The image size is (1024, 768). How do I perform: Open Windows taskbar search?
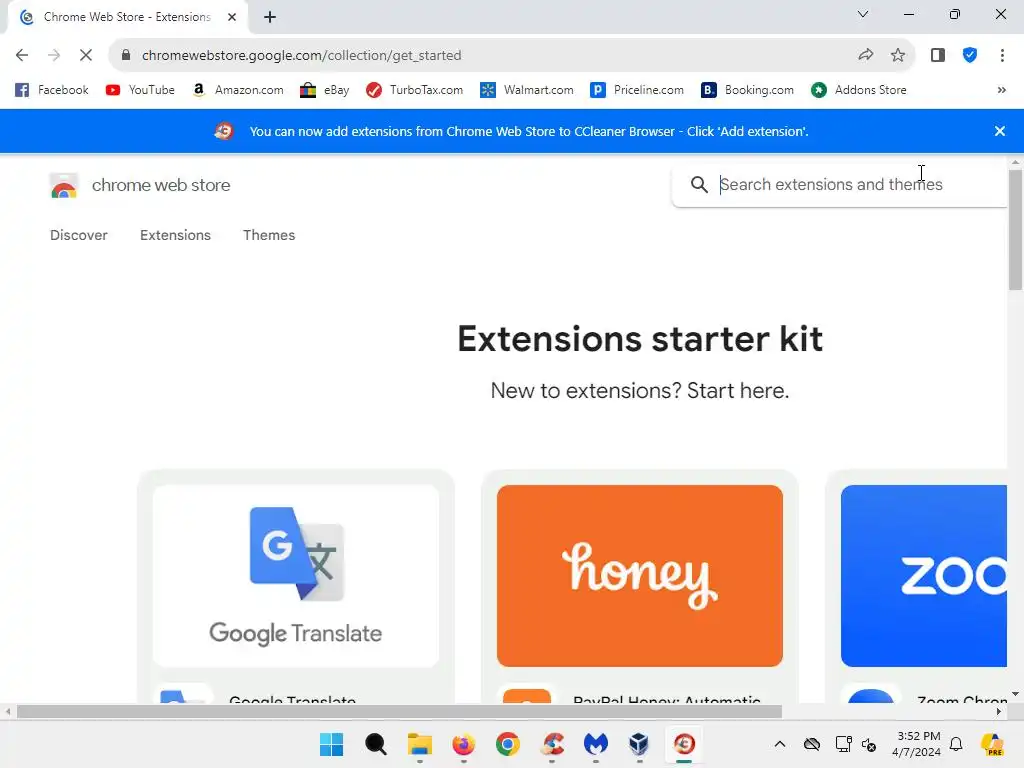(376, 744)
